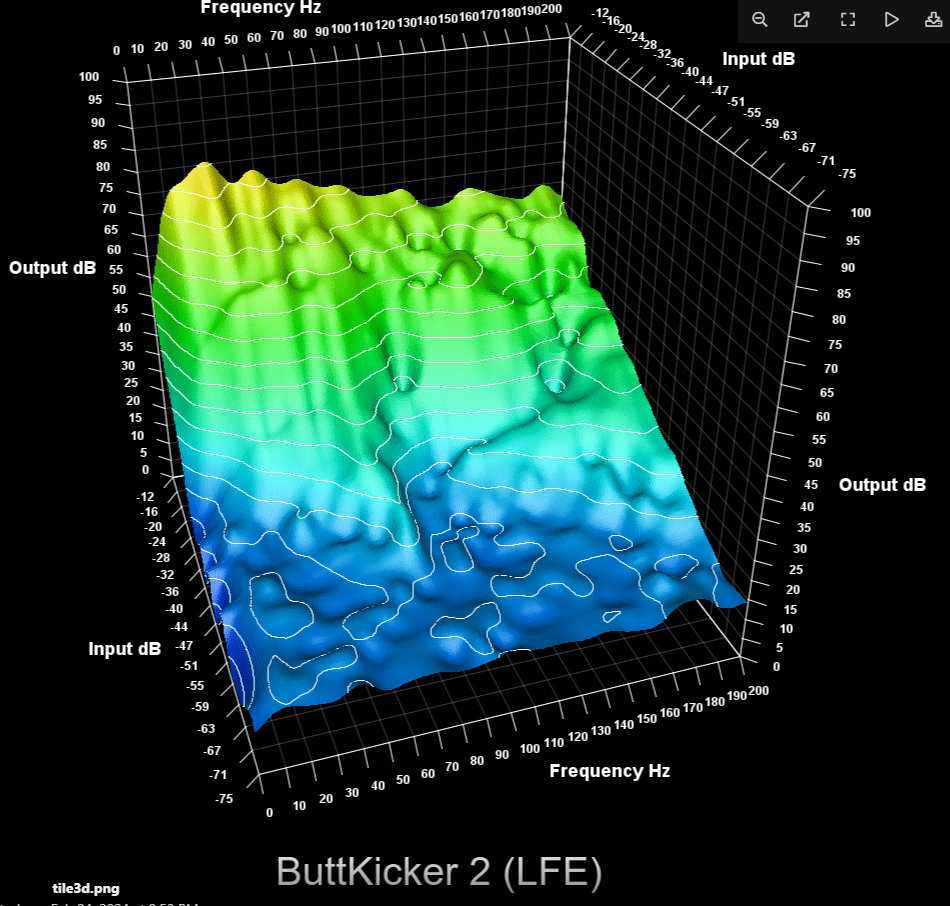
Task: Click the ButtKicker 2 (LFE) caption
Action: pyautogui.click(x=439, y=871)
